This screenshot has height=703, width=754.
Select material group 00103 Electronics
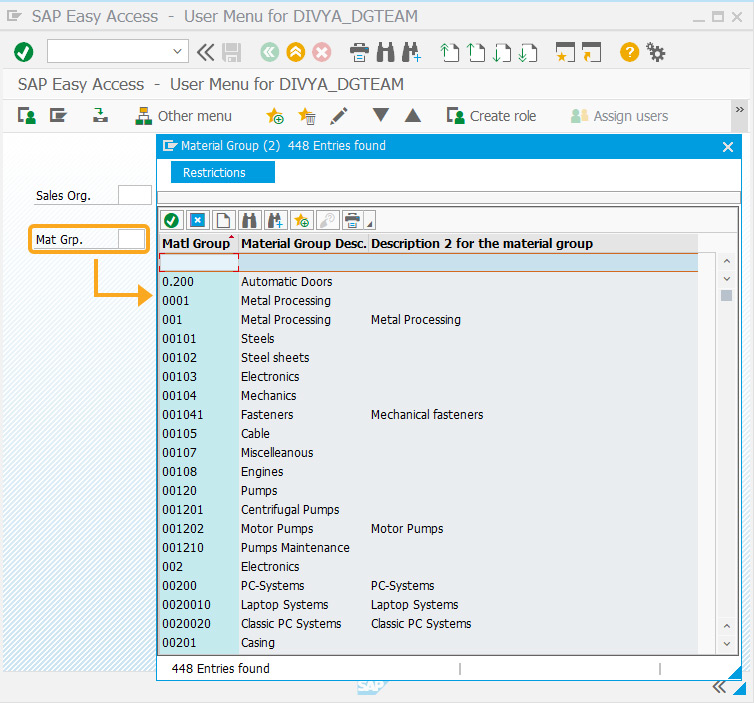(x=428, y=377)
